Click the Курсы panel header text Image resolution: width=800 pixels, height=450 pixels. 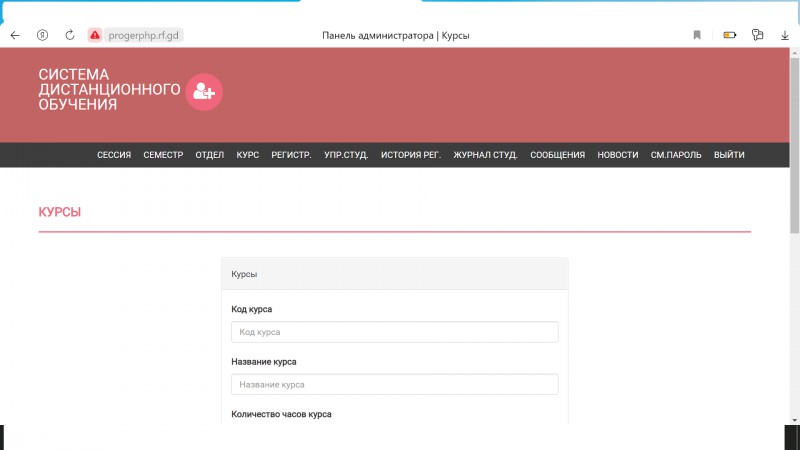[244, 274]
